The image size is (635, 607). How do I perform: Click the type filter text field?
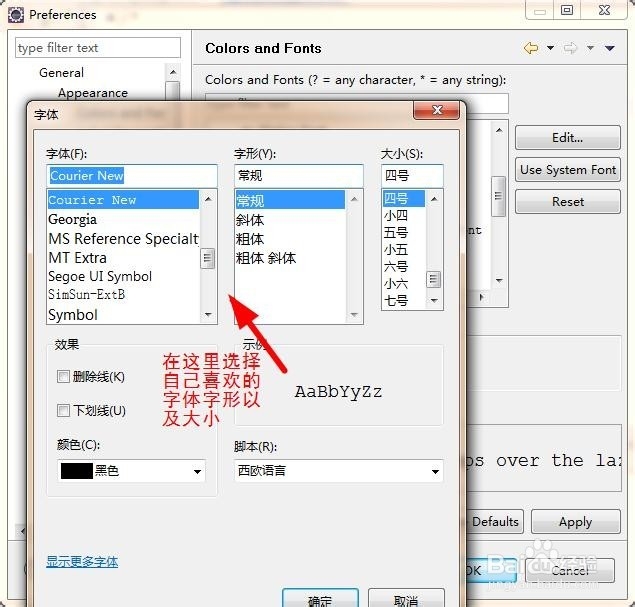click(98, 48)
